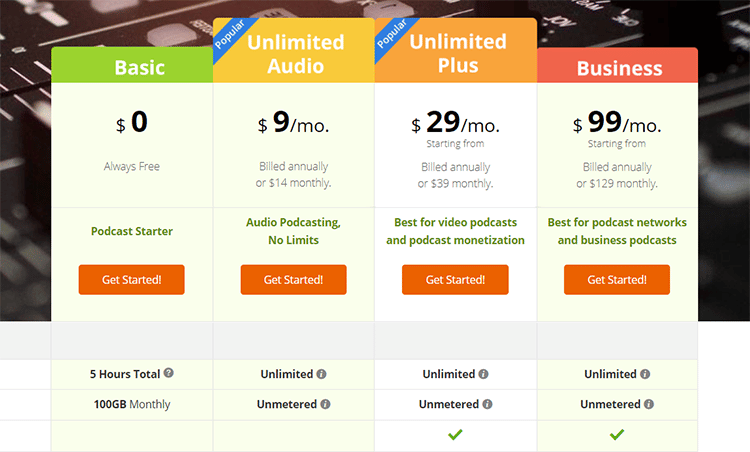The width and height of the screenshot is (750, 452).
Task: Click the Unmetered info icon in Business column
Action: (649, 405)
